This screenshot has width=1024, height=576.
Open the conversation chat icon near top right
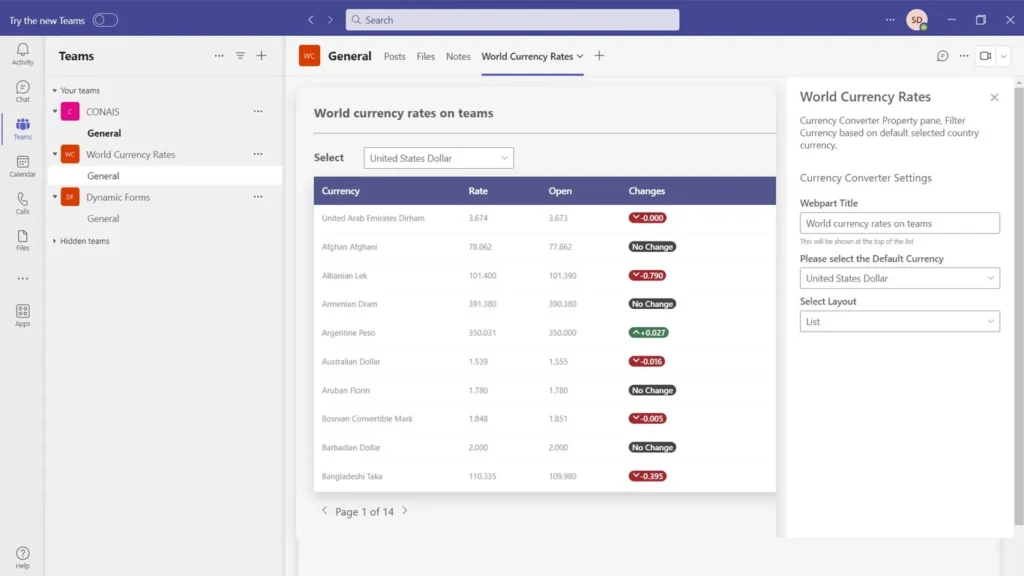point(941,57)
